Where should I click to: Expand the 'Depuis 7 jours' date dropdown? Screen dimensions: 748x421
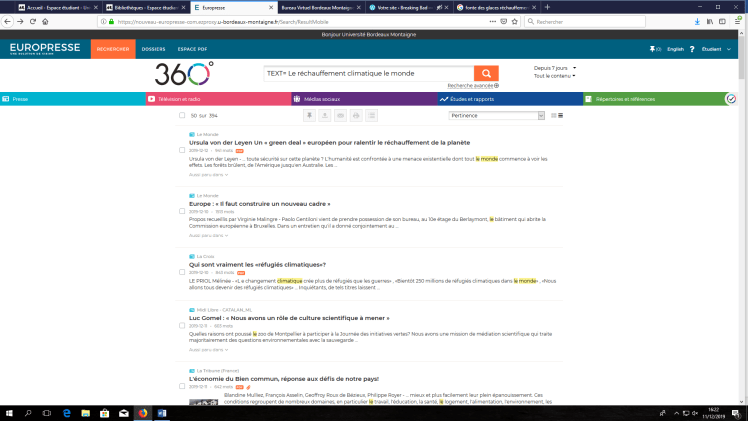(x=555, y=68)
